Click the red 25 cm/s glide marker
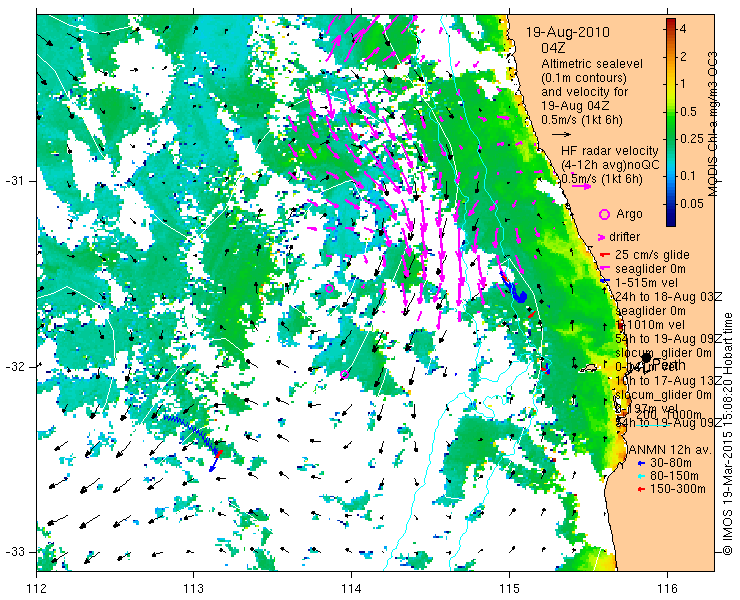740x600 pixels. tap(605, 255)
